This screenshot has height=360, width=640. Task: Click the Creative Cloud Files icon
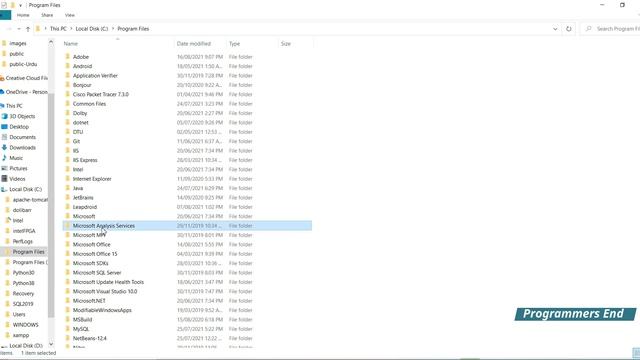2,78
